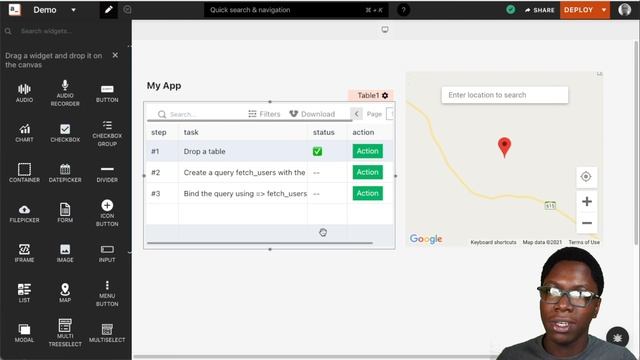
Task: Select the Container widget
Action: (24, 173)
